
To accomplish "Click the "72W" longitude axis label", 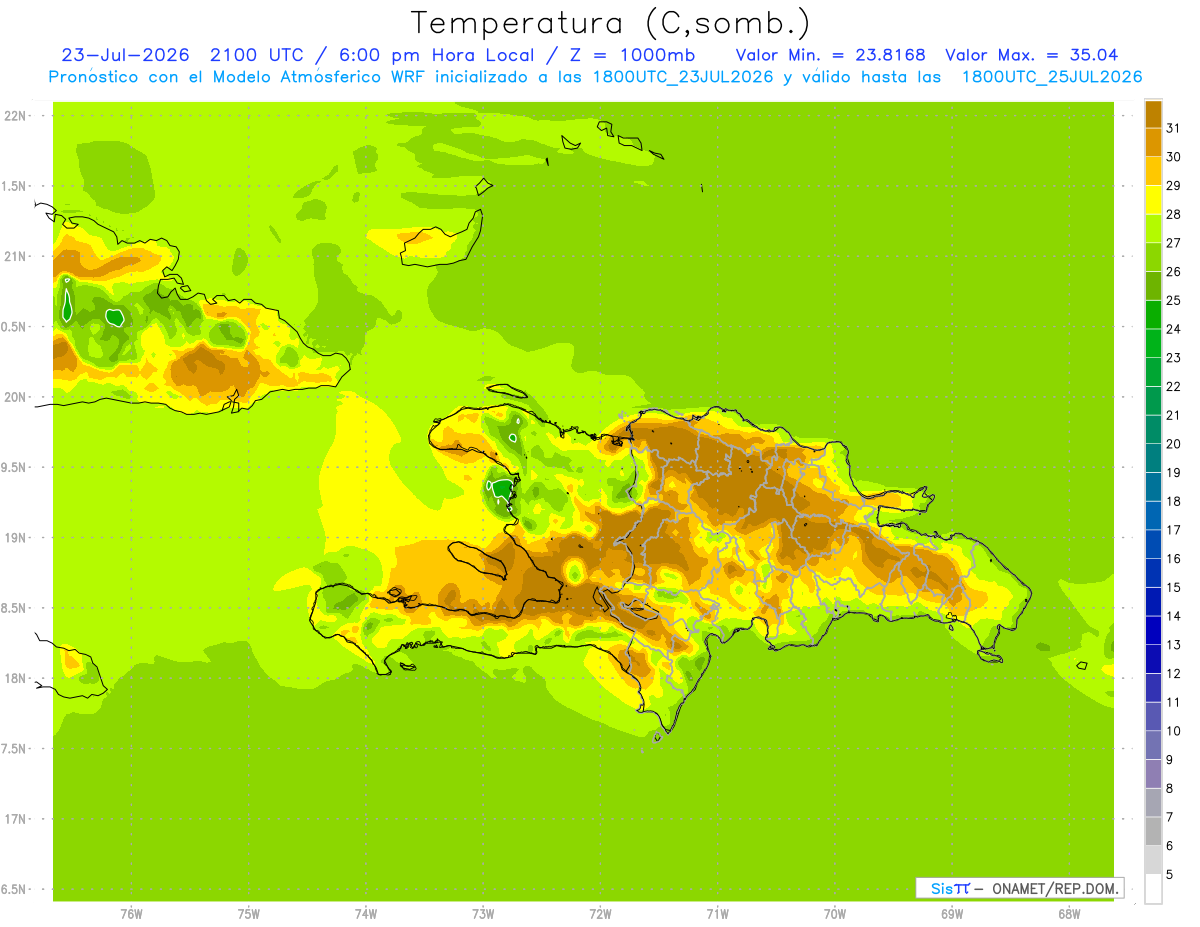I will click(x=600, y=914).
